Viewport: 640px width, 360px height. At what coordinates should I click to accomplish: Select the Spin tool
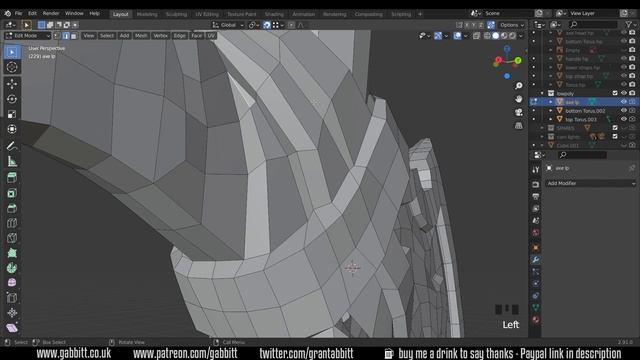(x=12, y=268)
